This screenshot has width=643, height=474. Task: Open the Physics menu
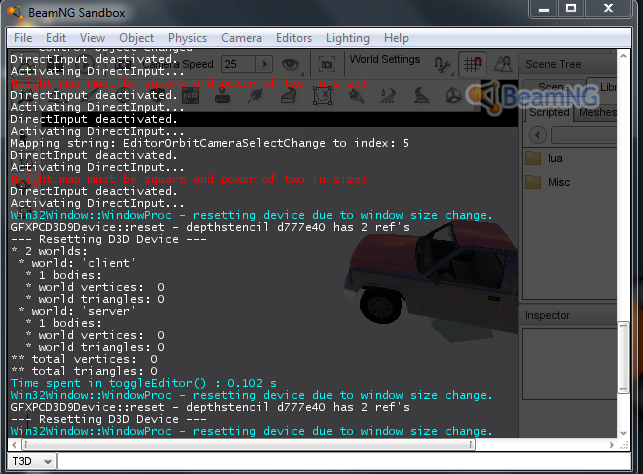point(187,38)
